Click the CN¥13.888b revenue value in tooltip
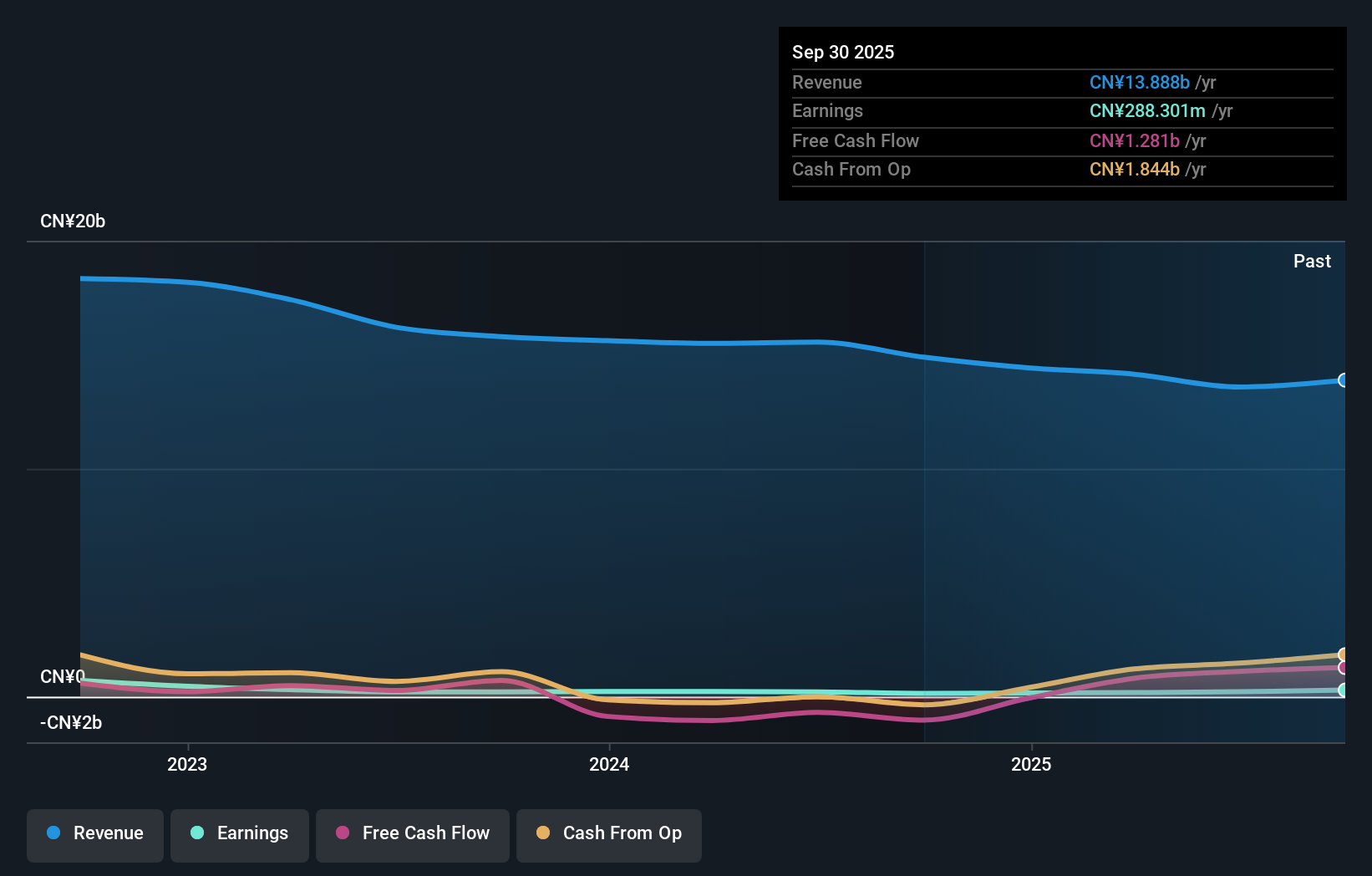Screen dimensions: 1372x876 pyautogui.click(x=1139, y=82)
